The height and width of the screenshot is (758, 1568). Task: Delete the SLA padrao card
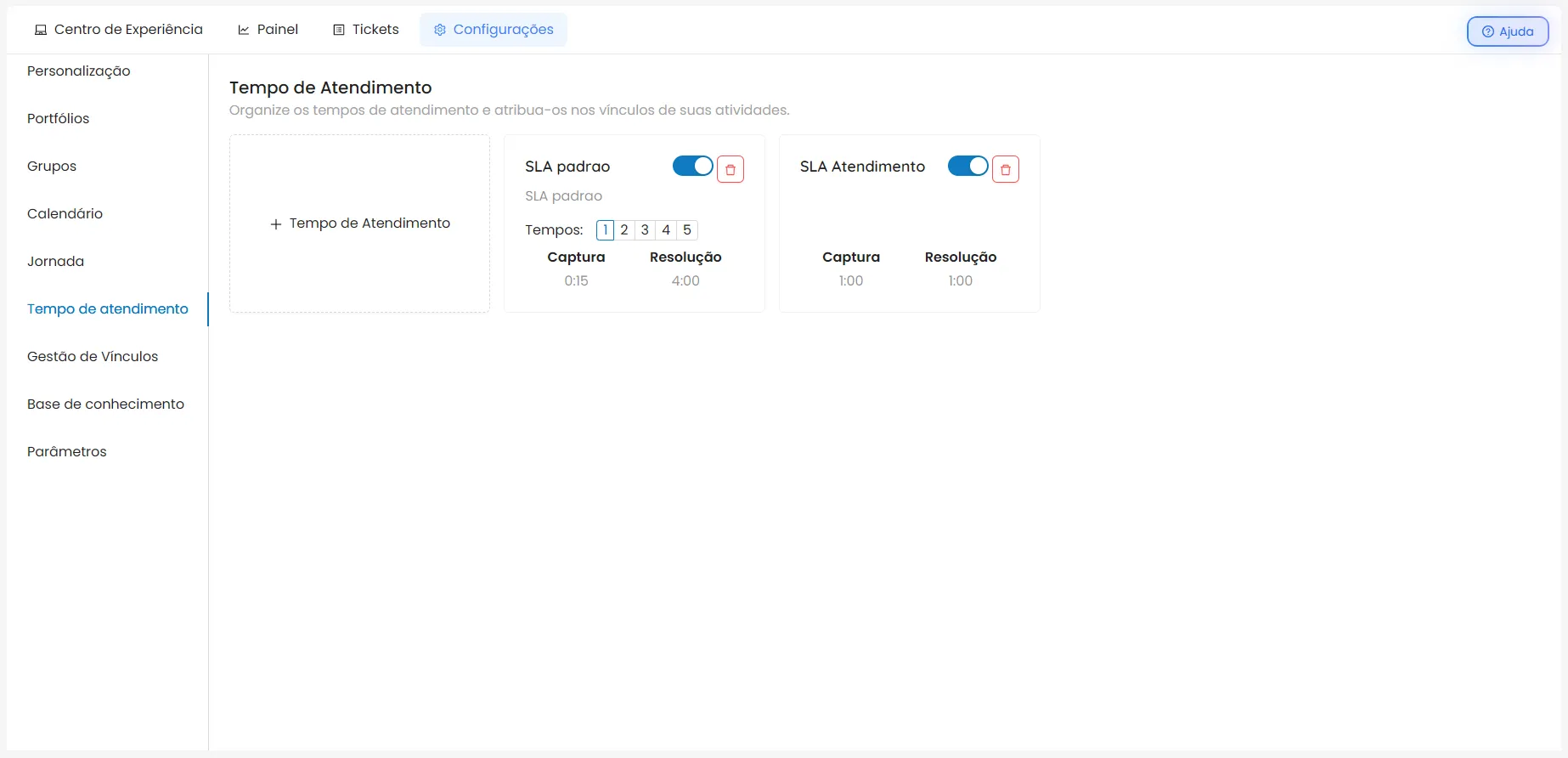[x=730, y=169]
